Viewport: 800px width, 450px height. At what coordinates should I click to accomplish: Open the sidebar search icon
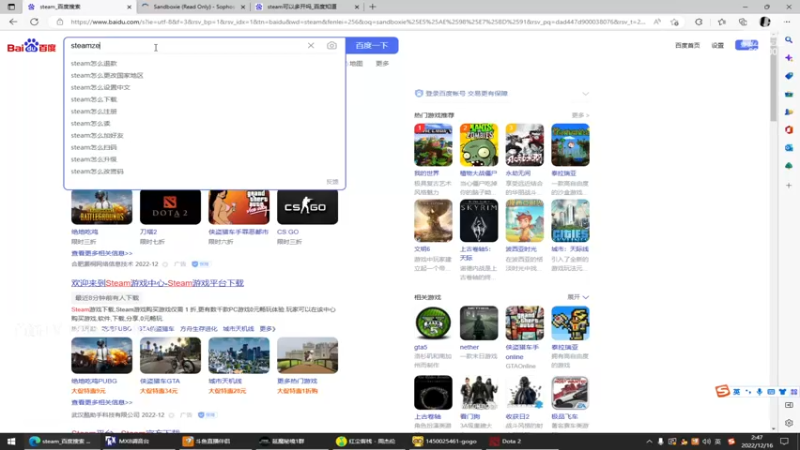click(789, 40)
